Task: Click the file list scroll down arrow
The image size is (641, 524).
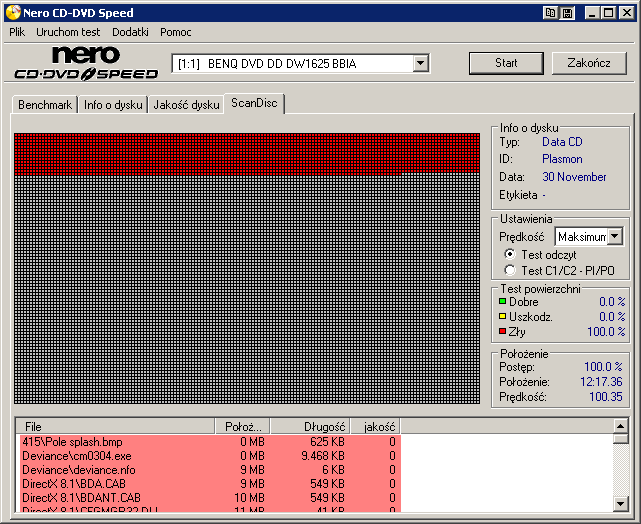Action: coord(621,504)
